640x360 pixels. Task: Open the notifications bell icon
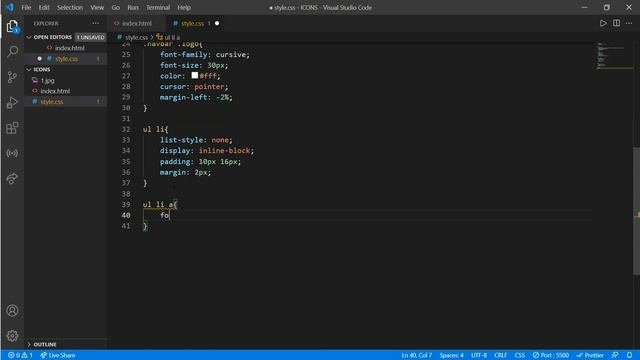(629, 355)
